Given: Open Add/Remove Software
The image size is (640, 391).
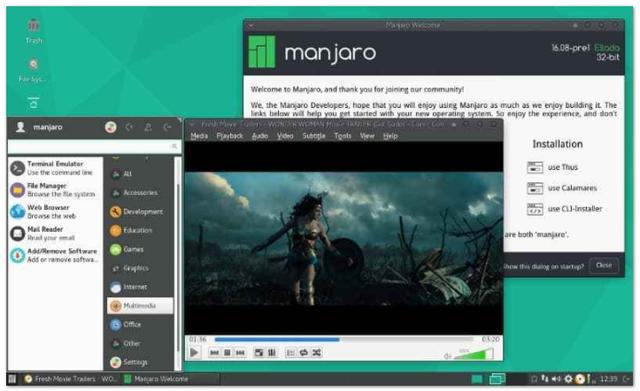Looking at the screenshot, I should click(x=54, y=255).
